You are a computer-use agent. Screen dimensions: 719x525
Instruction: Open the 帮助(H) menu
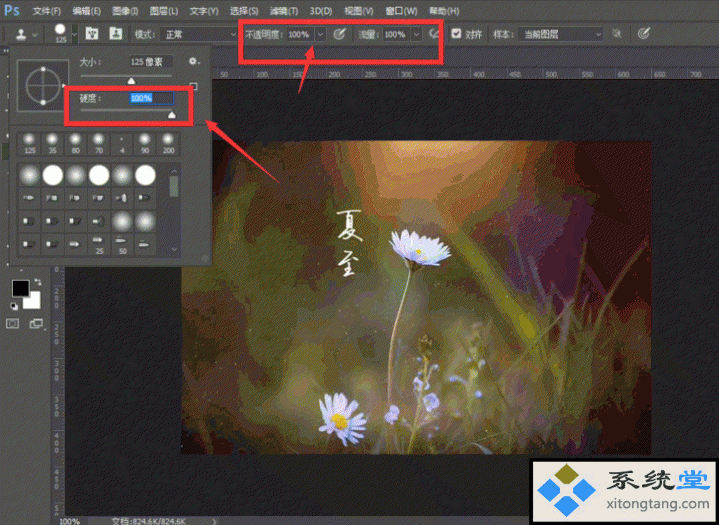click(x=444, y=11)
